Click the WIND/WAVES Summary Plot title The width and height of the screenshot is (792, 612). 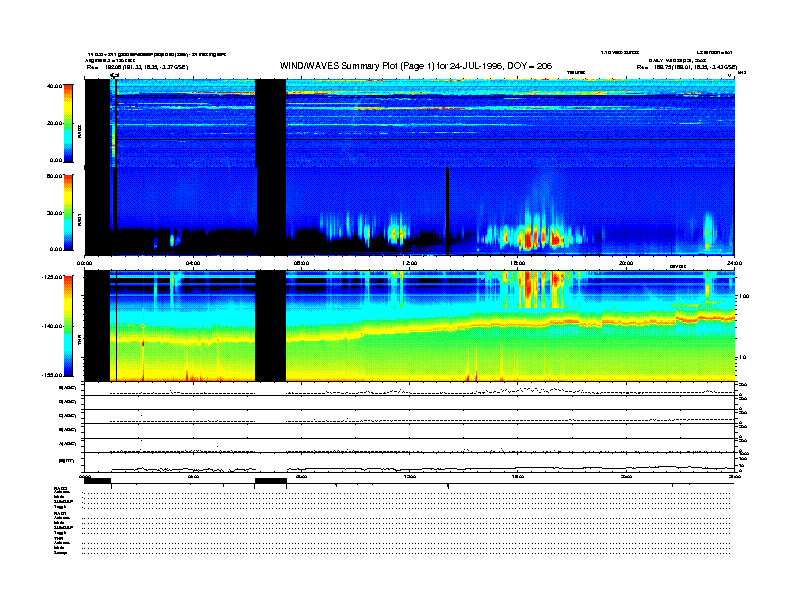click(x=416, y=66)
